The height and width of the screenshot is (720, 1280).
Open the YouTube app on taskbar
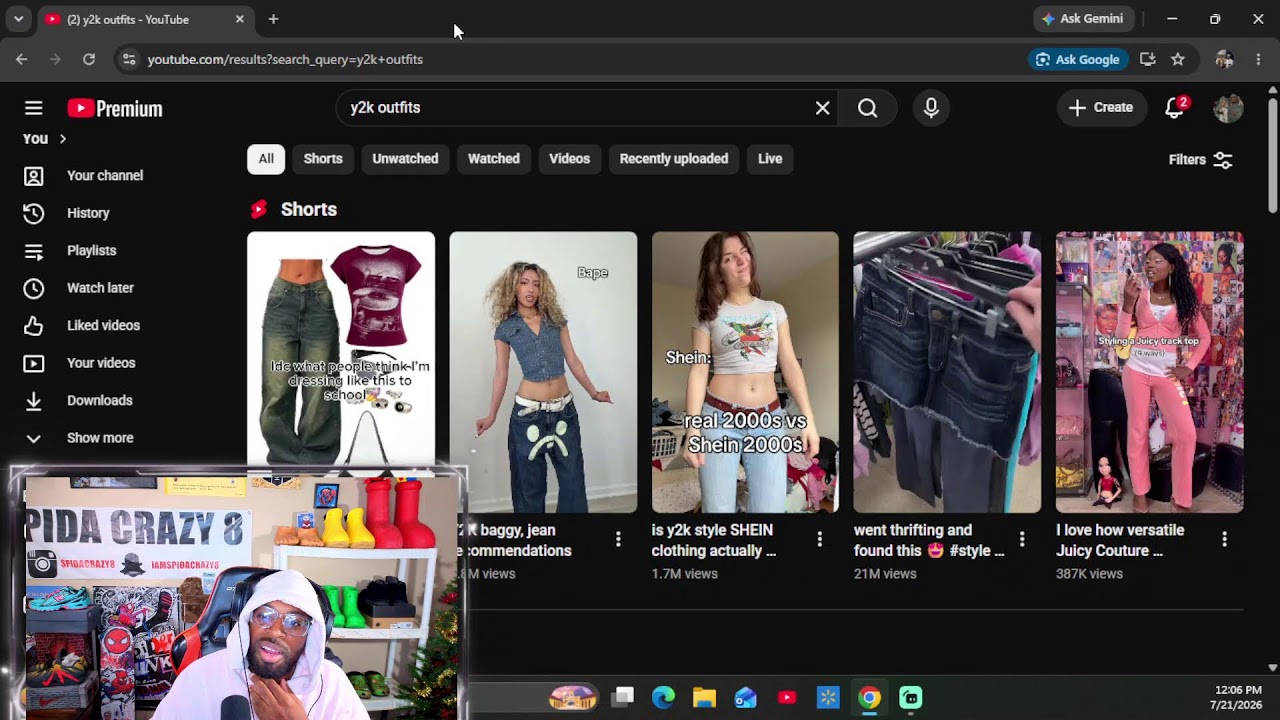coord(787,697)
